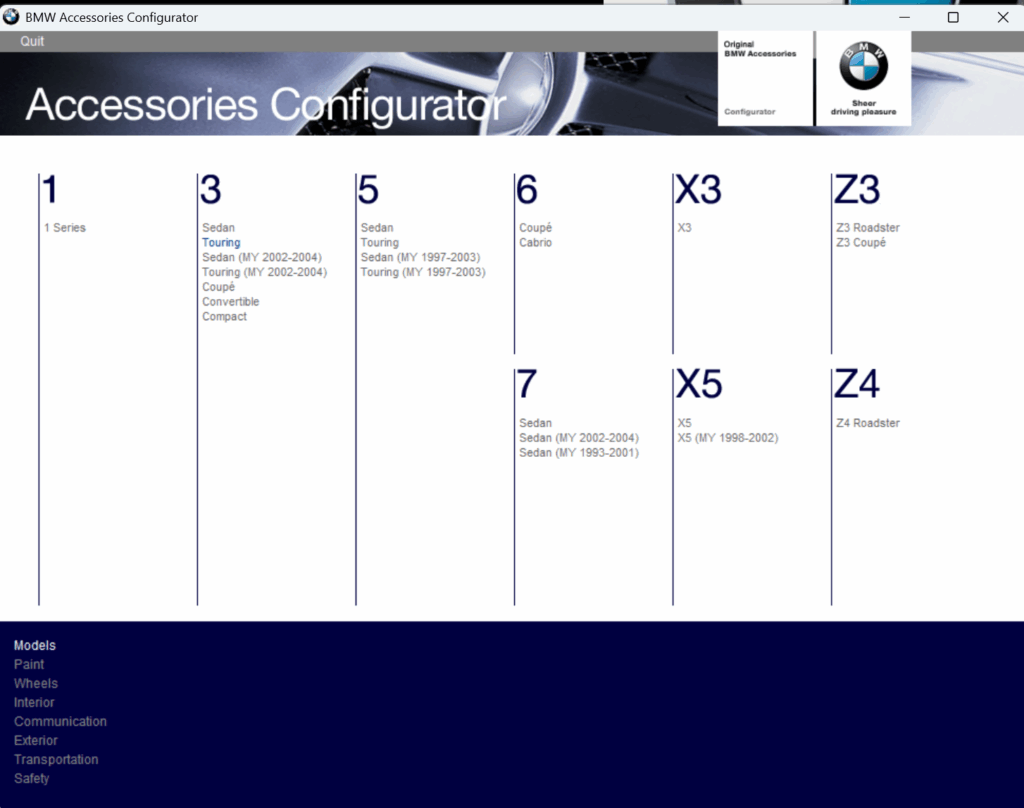Choose 5 Series Sedan
This screenshot has width=1024, height=808.
click(x=377, y=227)
